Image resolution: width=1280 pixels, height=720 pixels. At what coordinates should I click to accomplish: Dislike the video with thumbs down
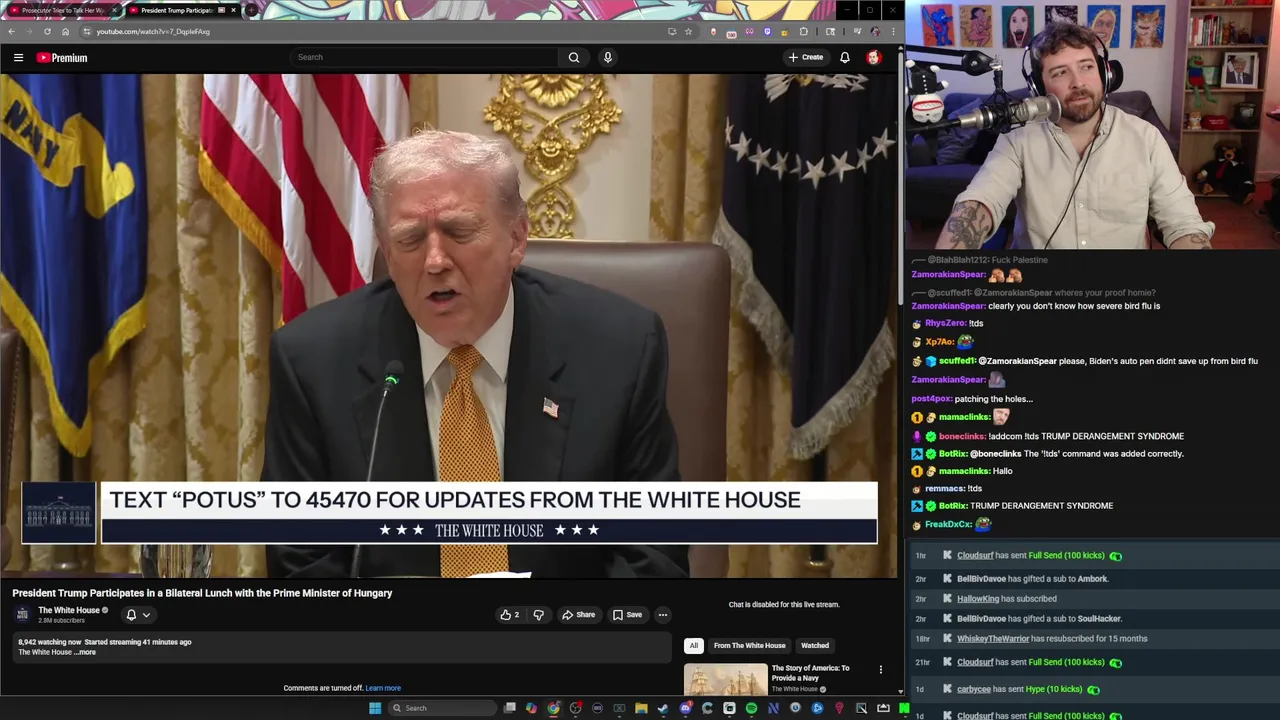click(538, 615)
